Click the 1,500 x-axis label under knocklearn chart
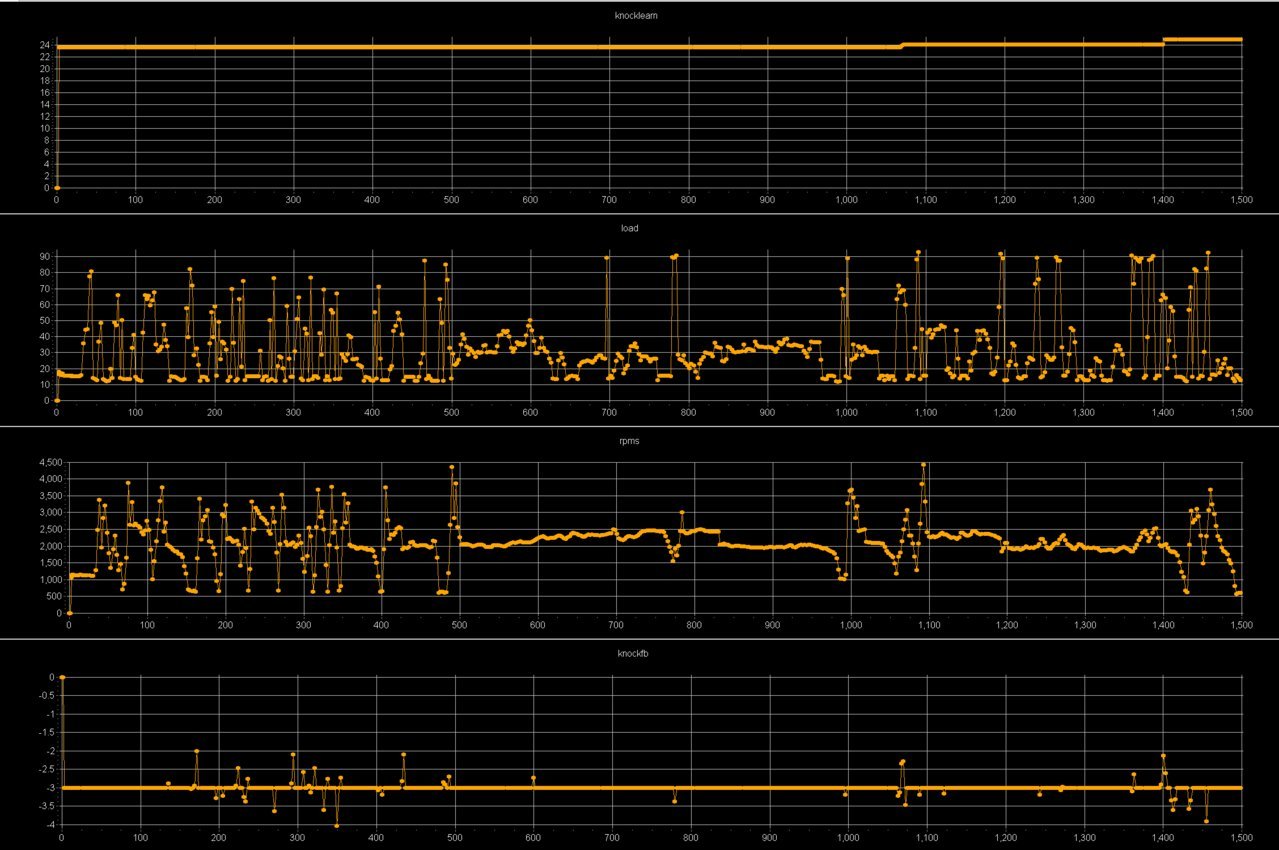 click(1241, 200)
